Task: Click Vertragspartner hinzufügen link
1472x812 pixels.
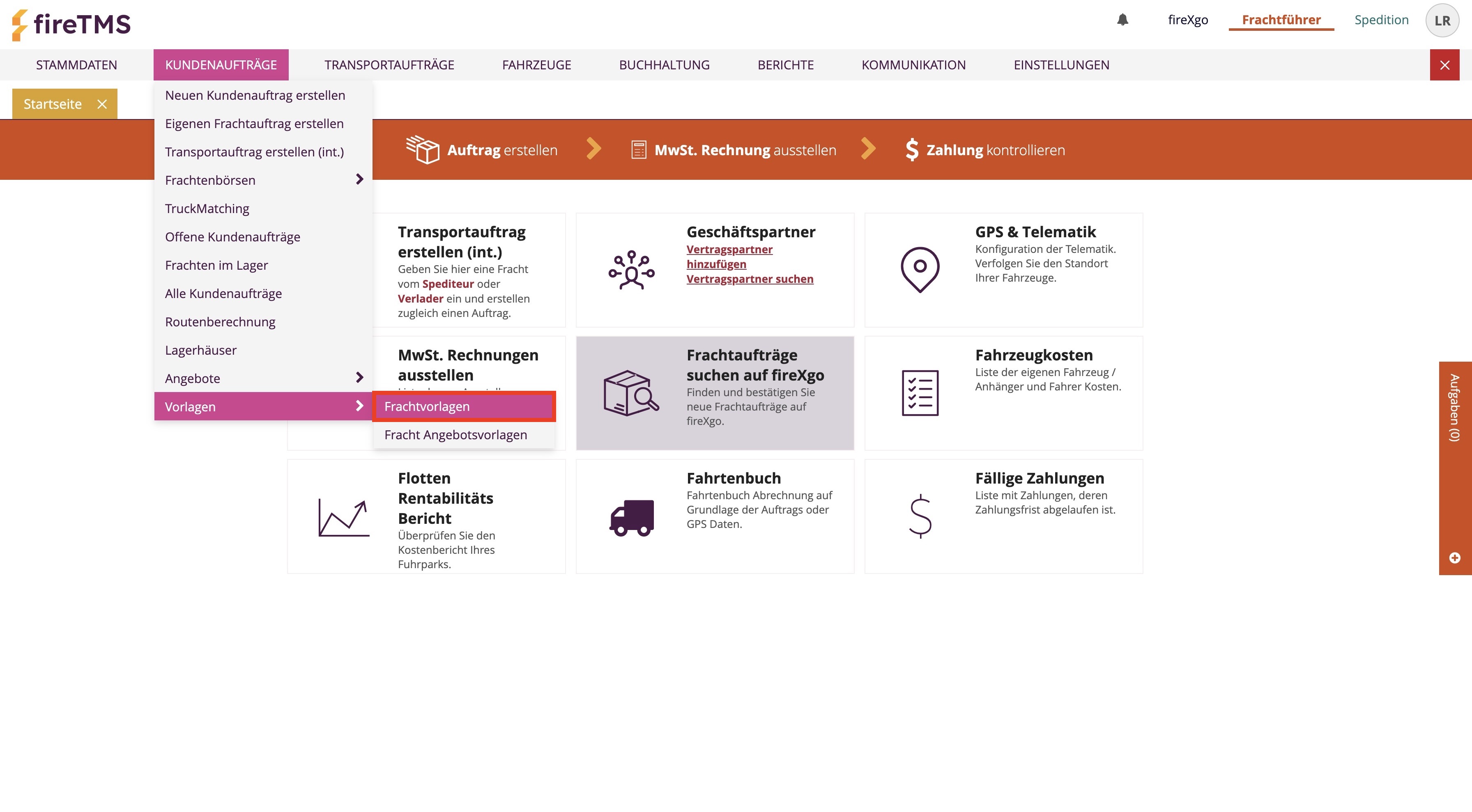Action: click(x=729, y=257)
